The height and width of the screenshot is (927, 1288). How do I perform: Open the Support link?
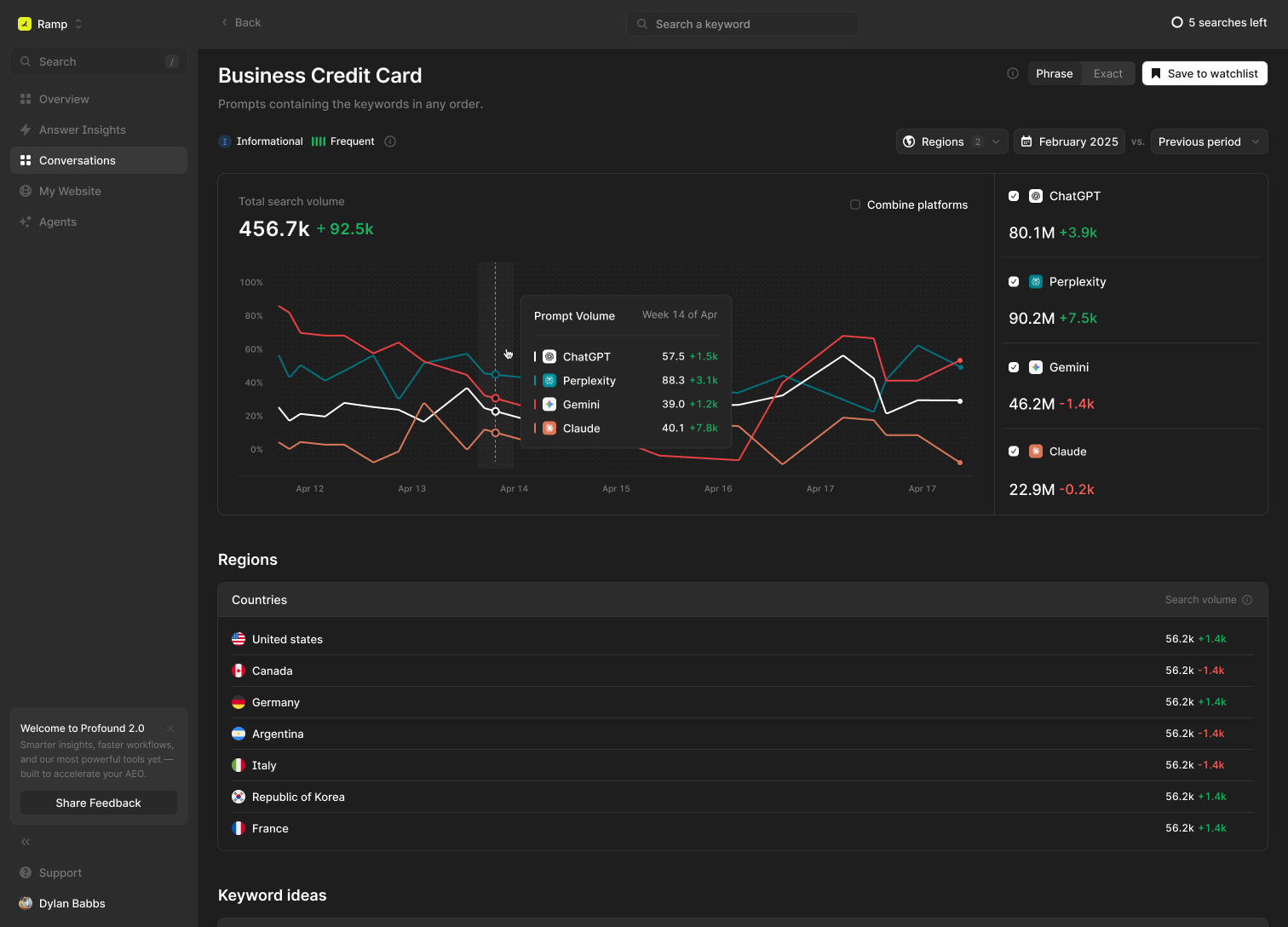tap(99, 872)
